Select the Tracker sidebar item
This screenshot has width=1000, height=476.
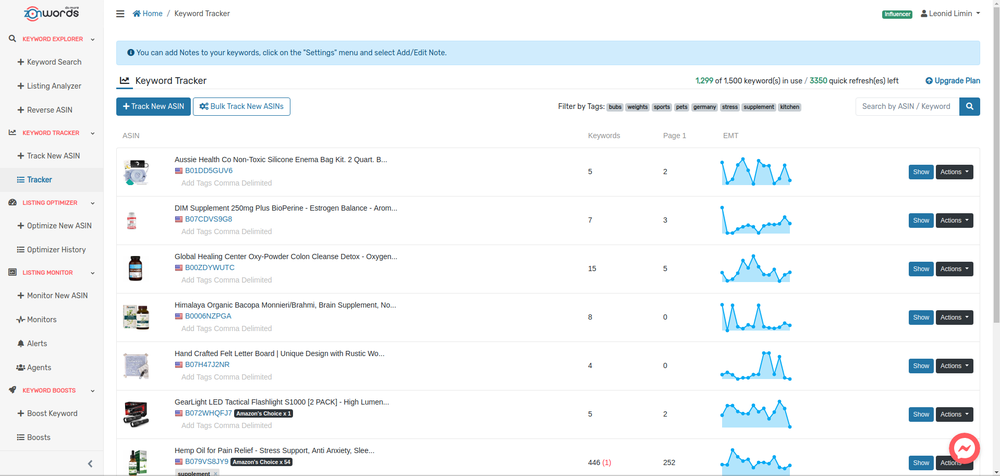tap(52, 180)
